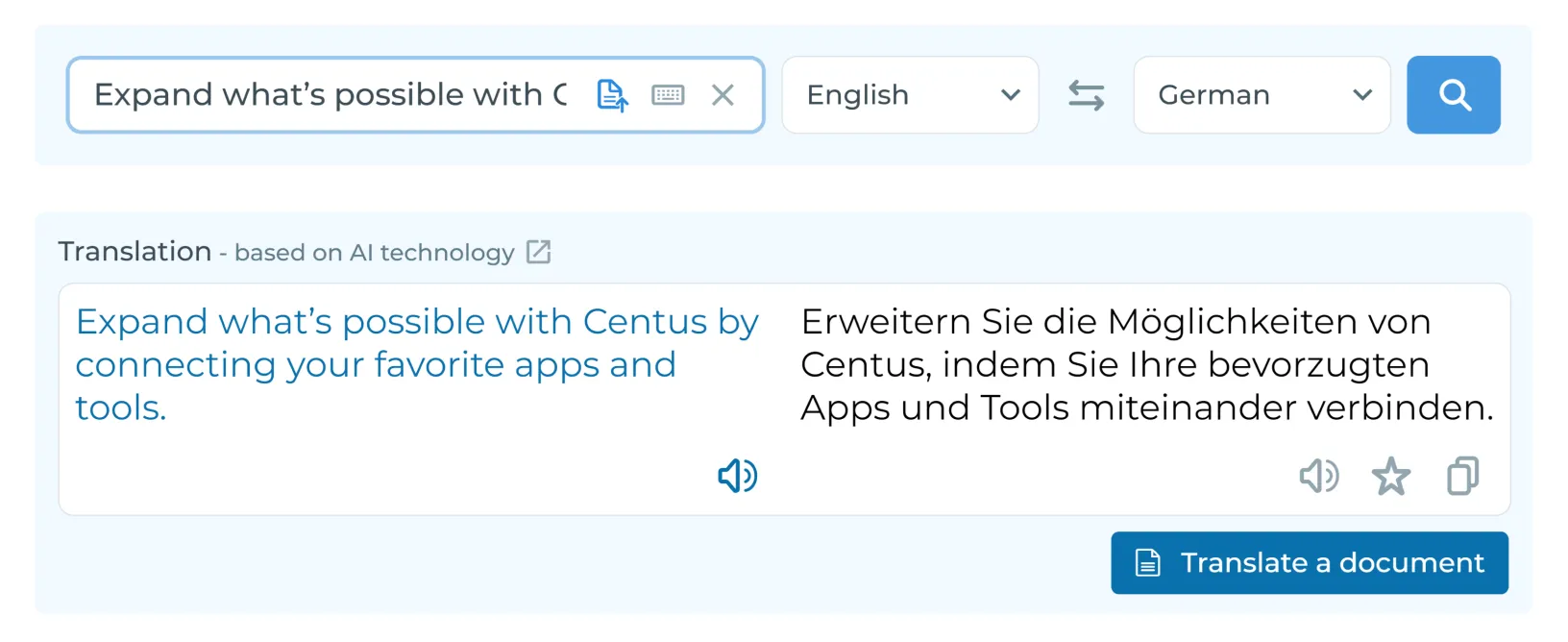Viewport: 1568px width, 642px height.
Task: Click the upload document icon in search box
Action: pos(612,95)
